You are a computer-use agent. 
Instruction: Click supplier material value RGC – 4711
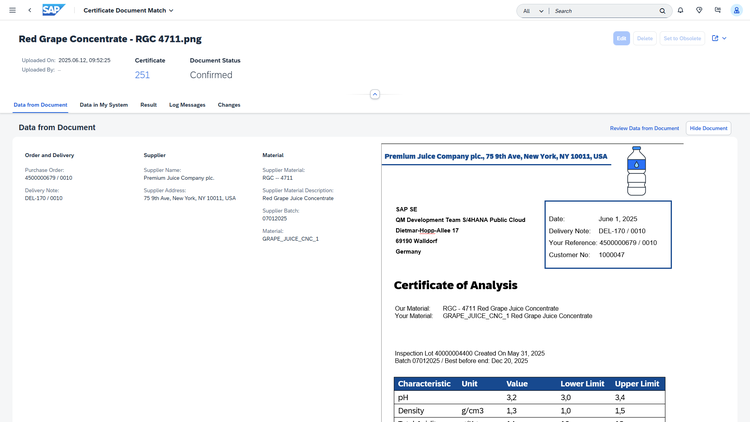pyautogui.click(x=277, y=178)
